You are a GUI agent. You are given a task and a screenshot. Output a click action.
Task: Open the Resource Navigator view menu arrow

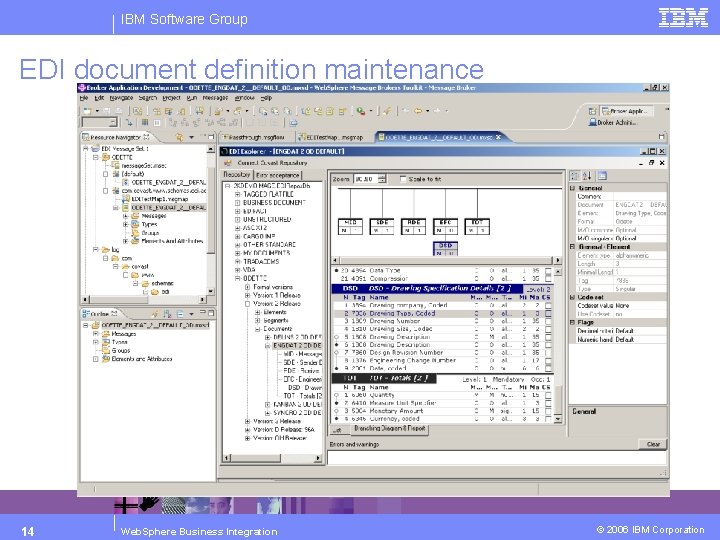click(191, 137)
